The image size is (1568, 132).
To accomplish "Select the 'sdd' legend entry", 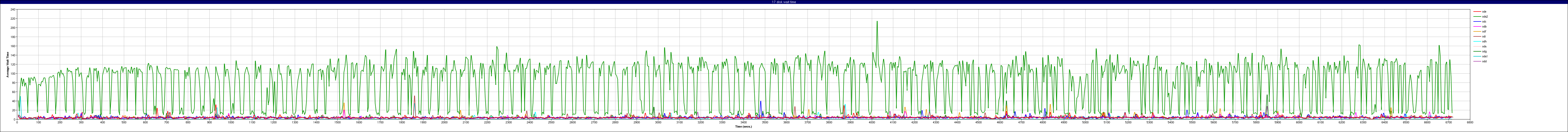I will coord(1485,60).
